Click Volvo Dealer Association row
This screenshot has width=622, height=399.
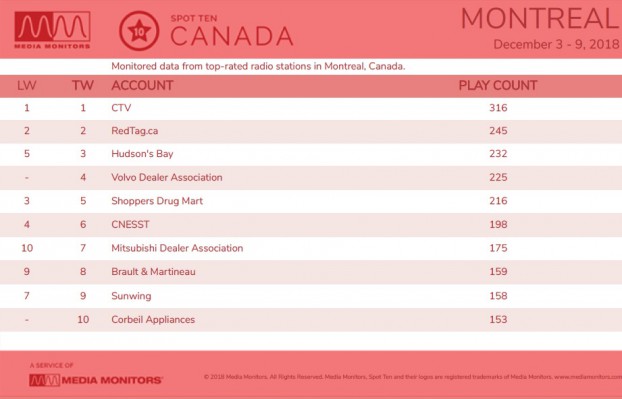tap(311, 177)
